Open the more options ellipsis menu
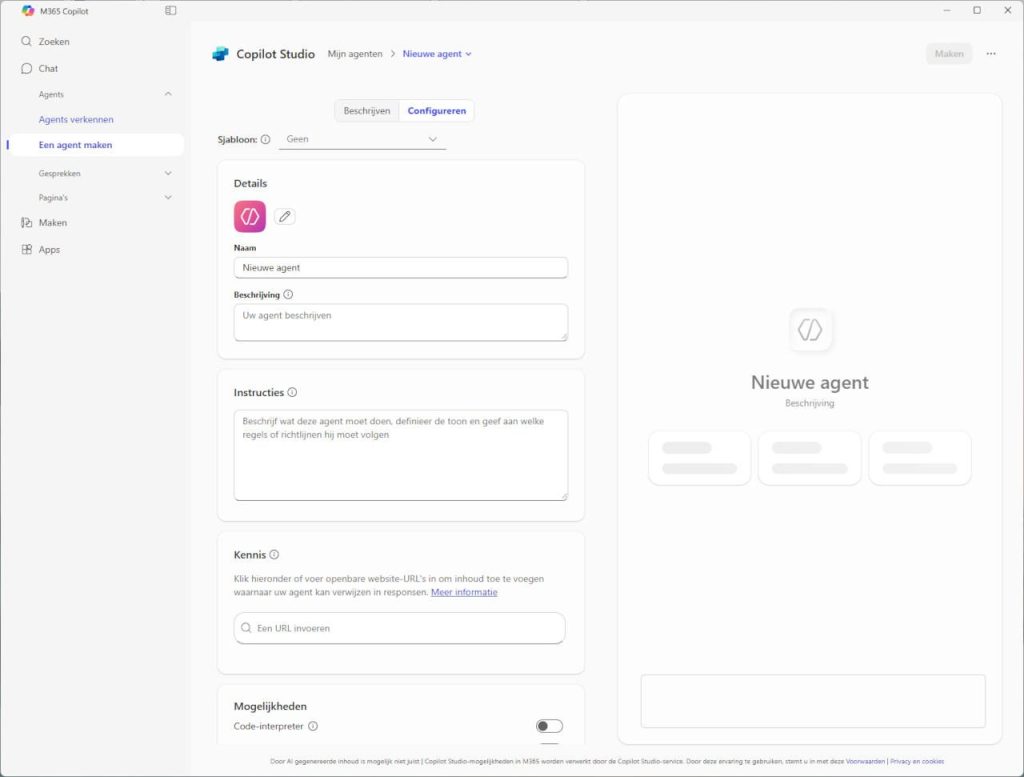 pyautogui.click(x=991, y=54)
